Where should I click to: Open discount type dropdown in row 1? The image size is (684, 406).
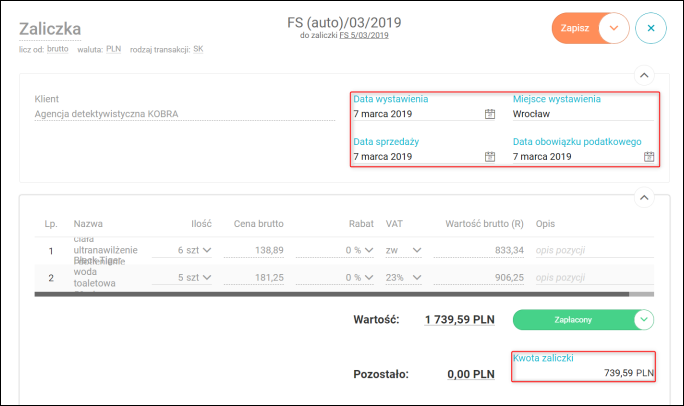[x=366, y=250]
